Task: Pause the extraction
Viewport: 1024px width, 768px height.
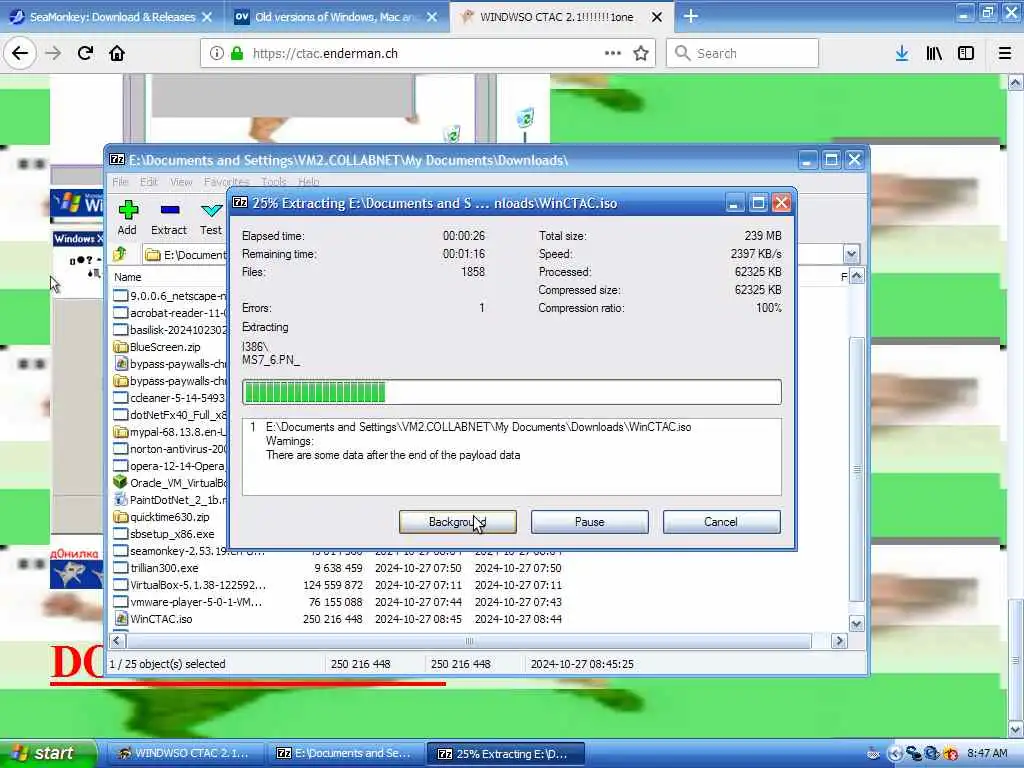Action: [590, 522]
